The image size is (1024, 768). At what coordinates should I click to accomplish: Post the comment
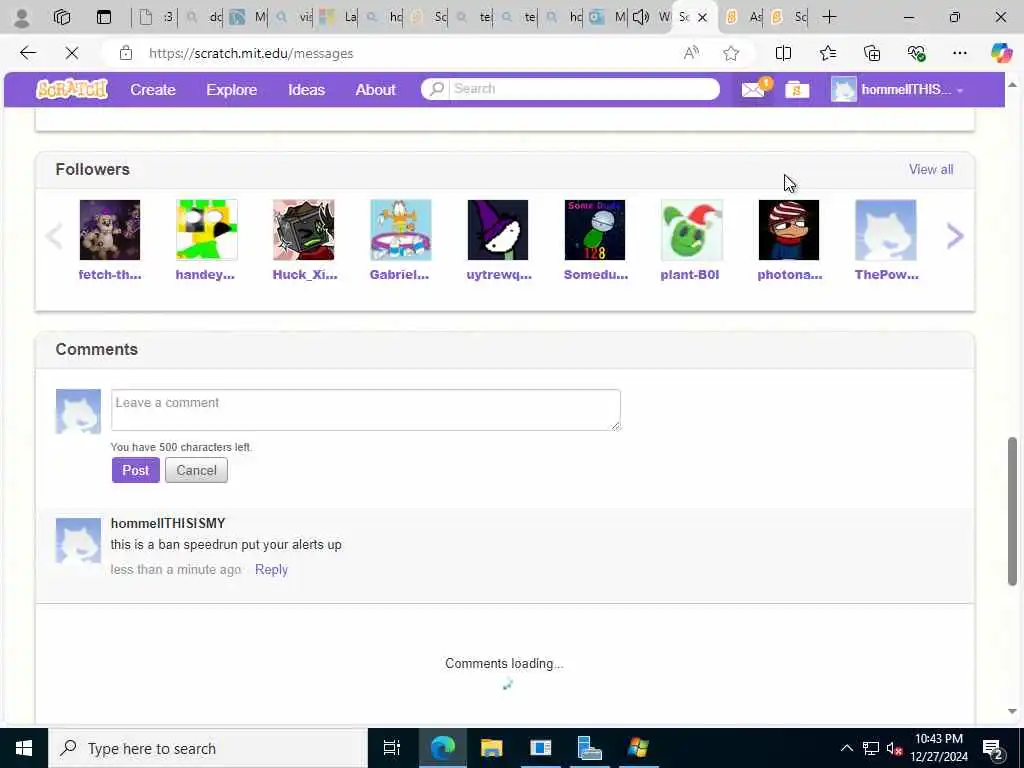pos(136,470)
